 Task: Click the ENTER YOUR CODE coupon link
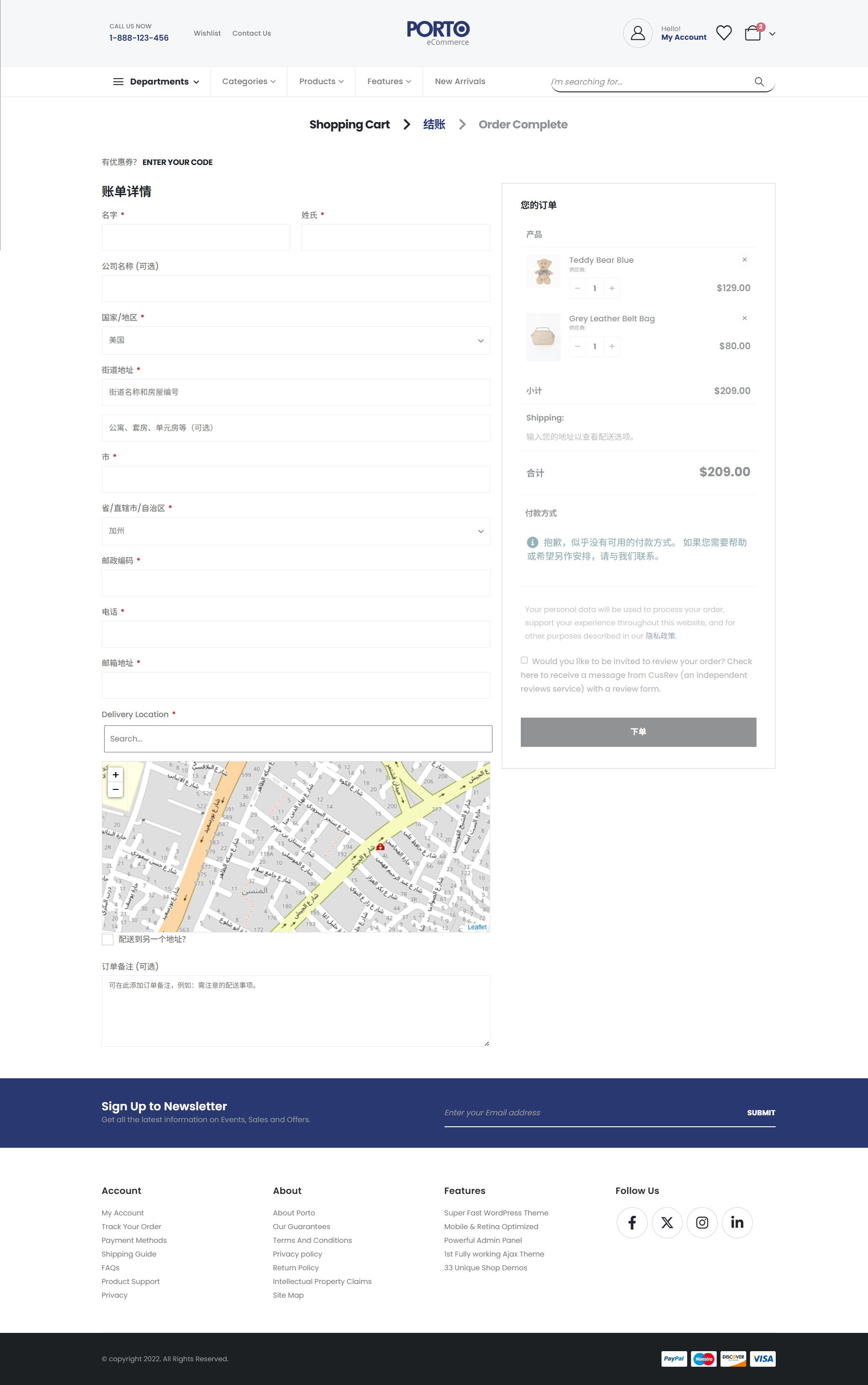pyautogui.click(x=177, y=163)
